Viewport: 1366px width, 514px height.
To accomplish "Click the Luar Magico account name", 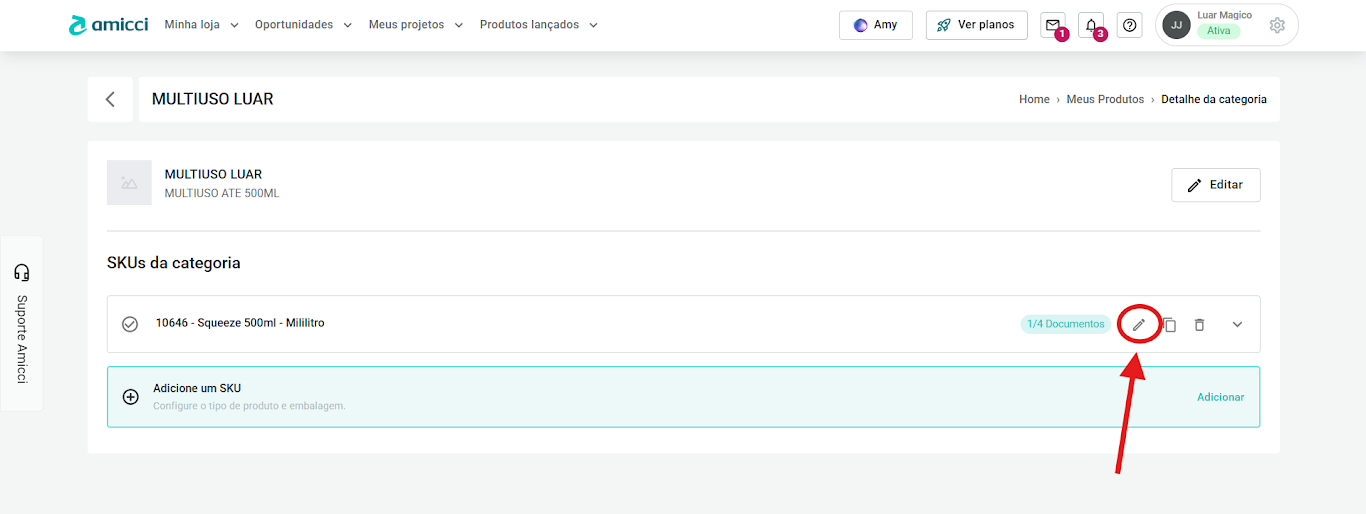I will click(x=1224, y=15).
